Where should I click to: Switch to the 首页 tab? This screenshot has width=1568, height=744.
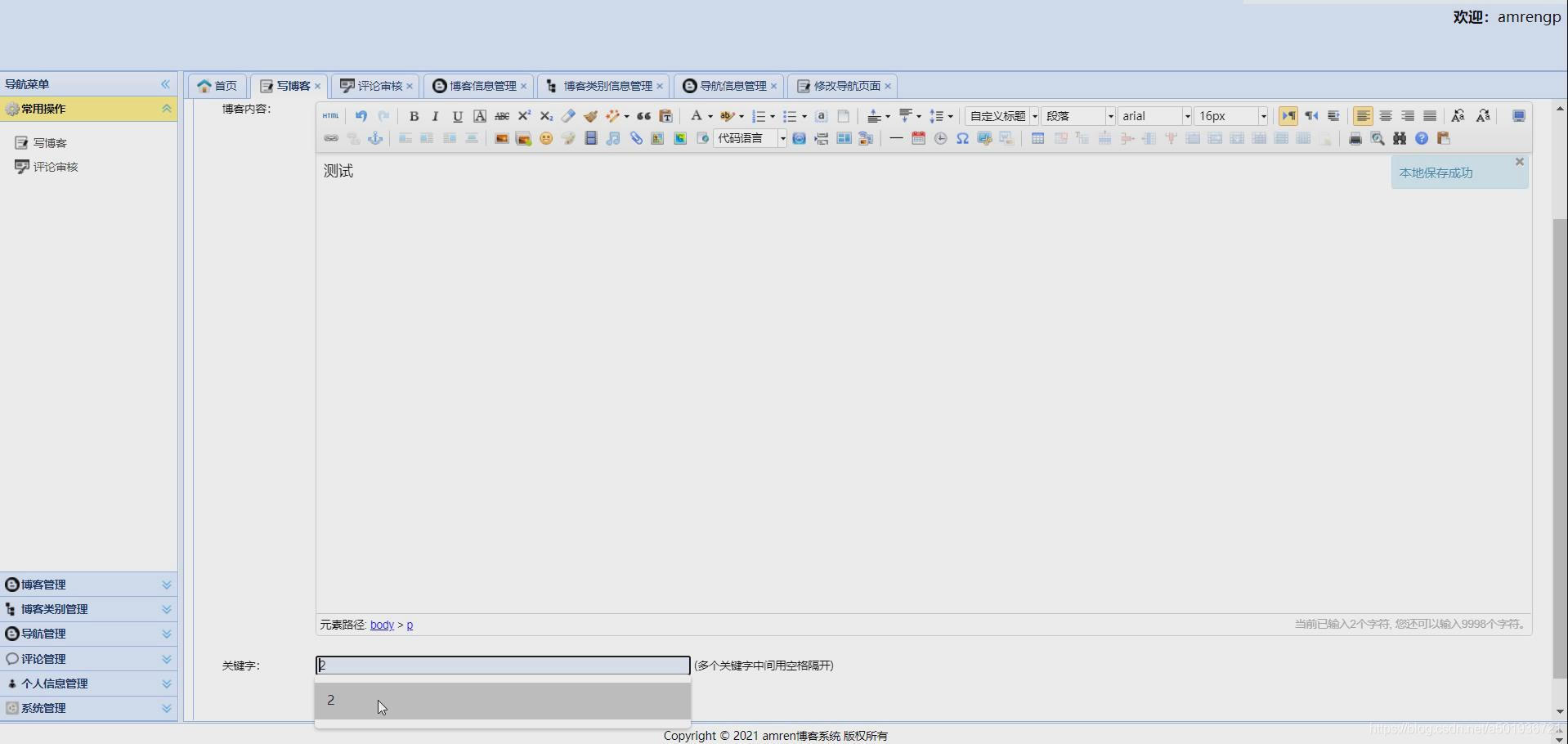click(217, 86)
